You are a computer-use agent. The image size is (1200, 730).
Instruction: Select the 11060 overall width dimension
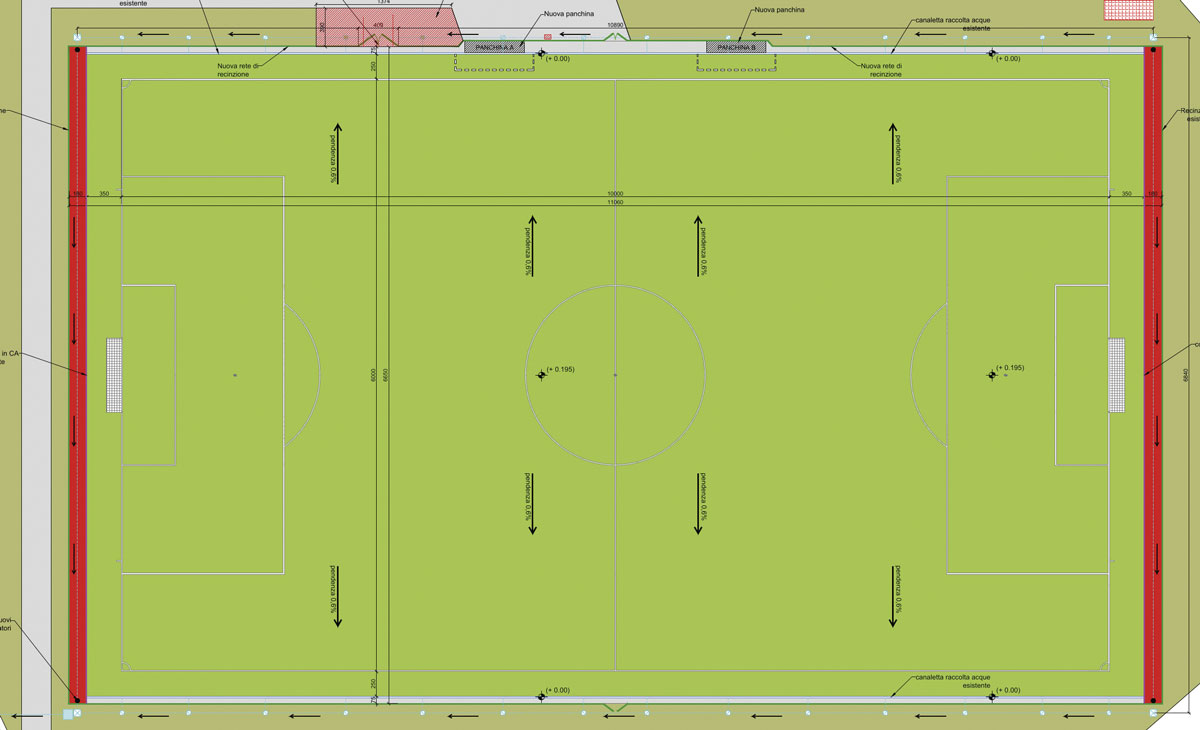[615, 203]
